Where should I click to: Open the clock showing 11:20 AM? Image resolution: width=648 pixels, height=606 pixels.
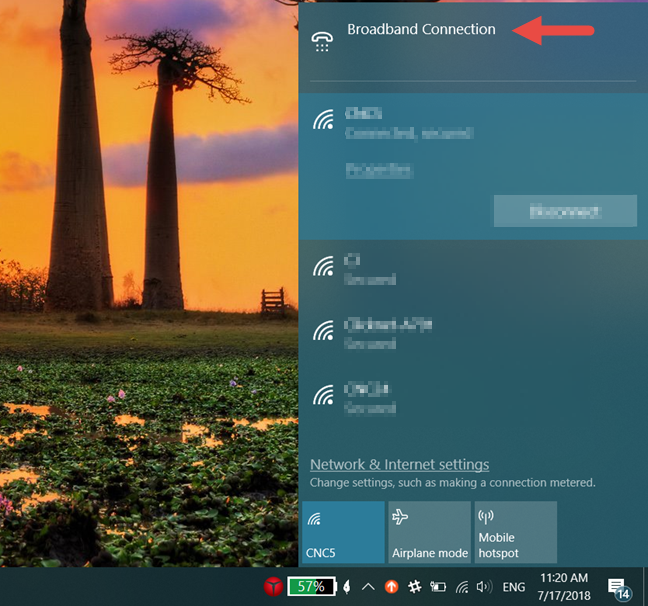point(564,587)
